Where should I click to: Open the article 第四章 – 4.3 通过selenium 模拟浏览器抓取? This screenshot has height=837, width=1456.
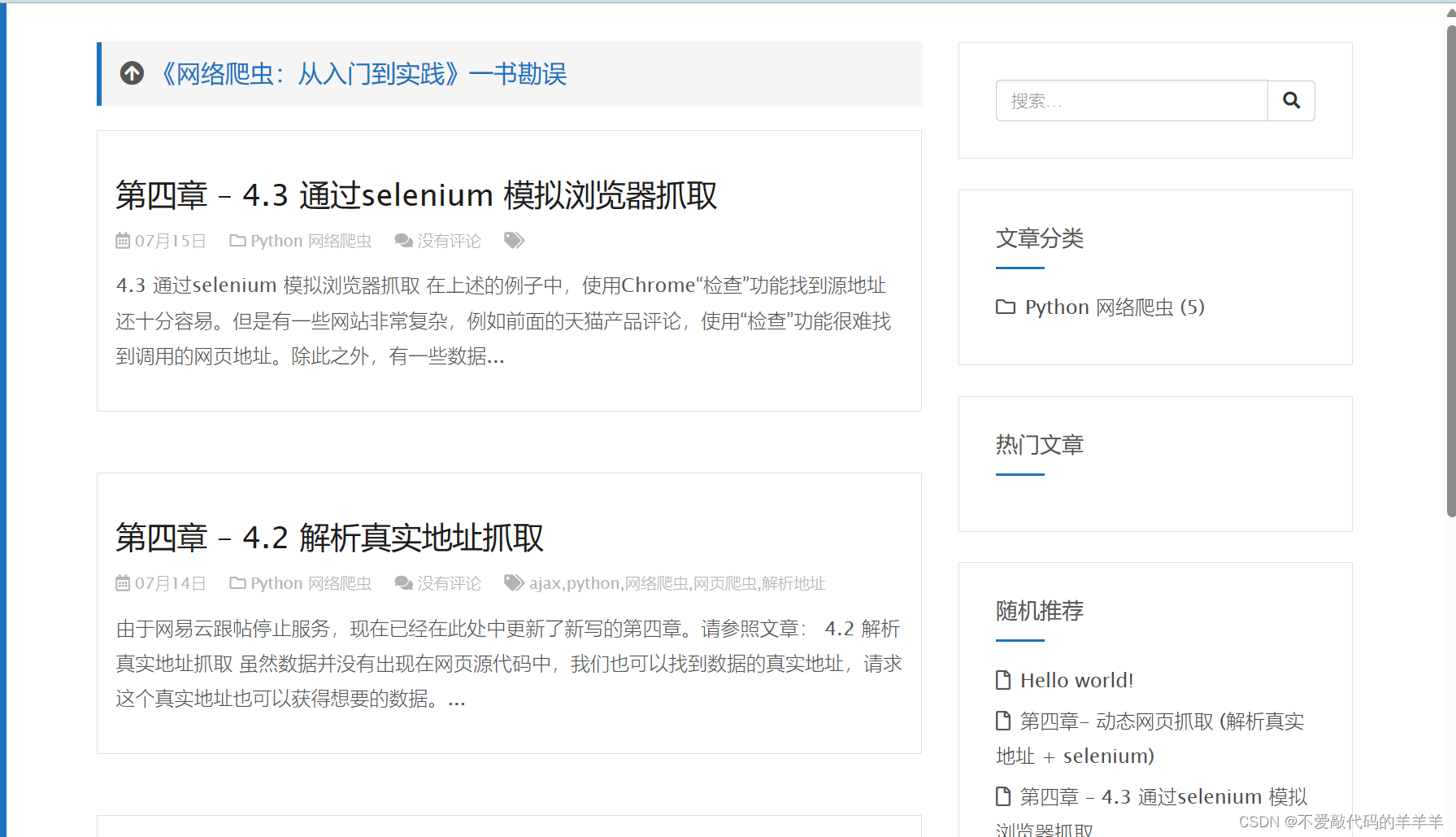(415, 195)
